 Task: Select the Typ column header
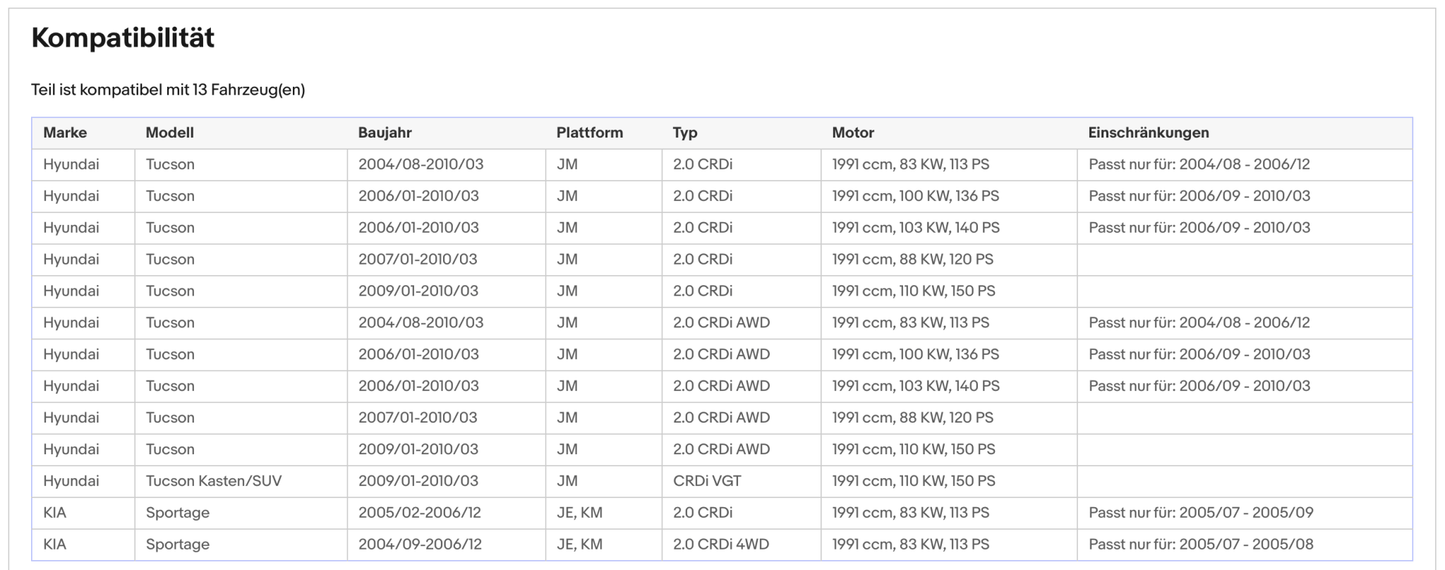click(685, 133)
